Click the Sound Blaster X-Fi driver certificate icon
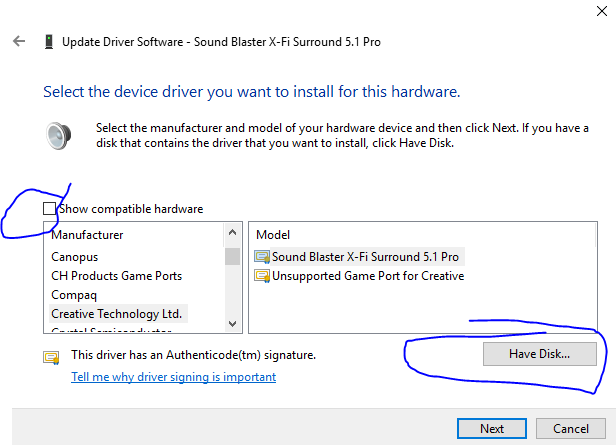Viewport: 616px width, 445px height. (x=262, y=257)
